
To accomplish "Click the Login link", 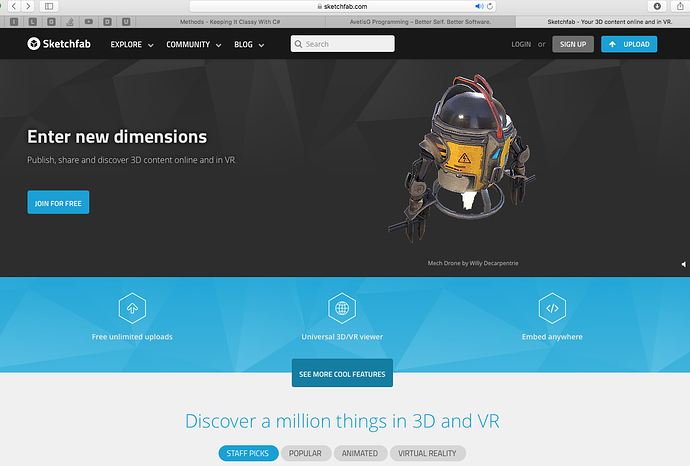I will coord(521,44).
